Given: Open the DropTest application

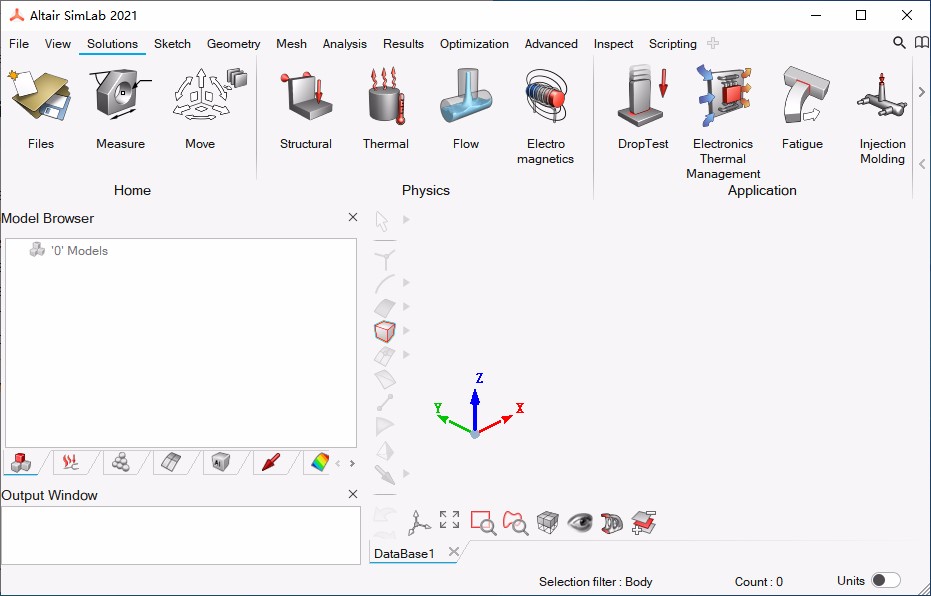Looking at the screenshot, I should tap(642, 97).
